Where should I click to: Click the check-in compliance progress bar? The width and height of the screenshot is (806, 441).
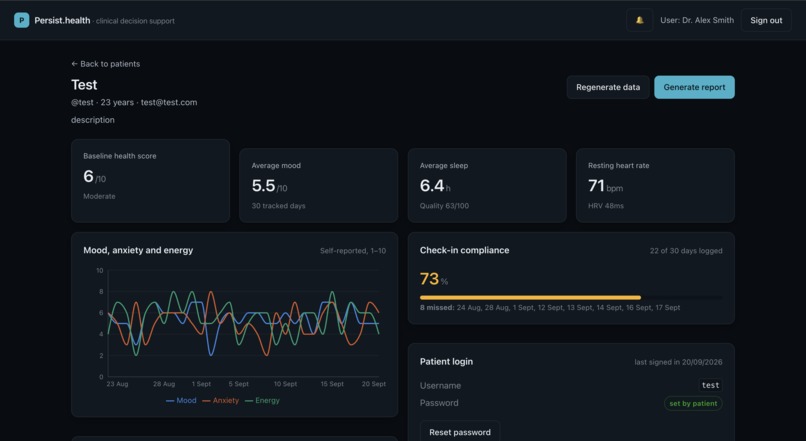click(571, 297)
